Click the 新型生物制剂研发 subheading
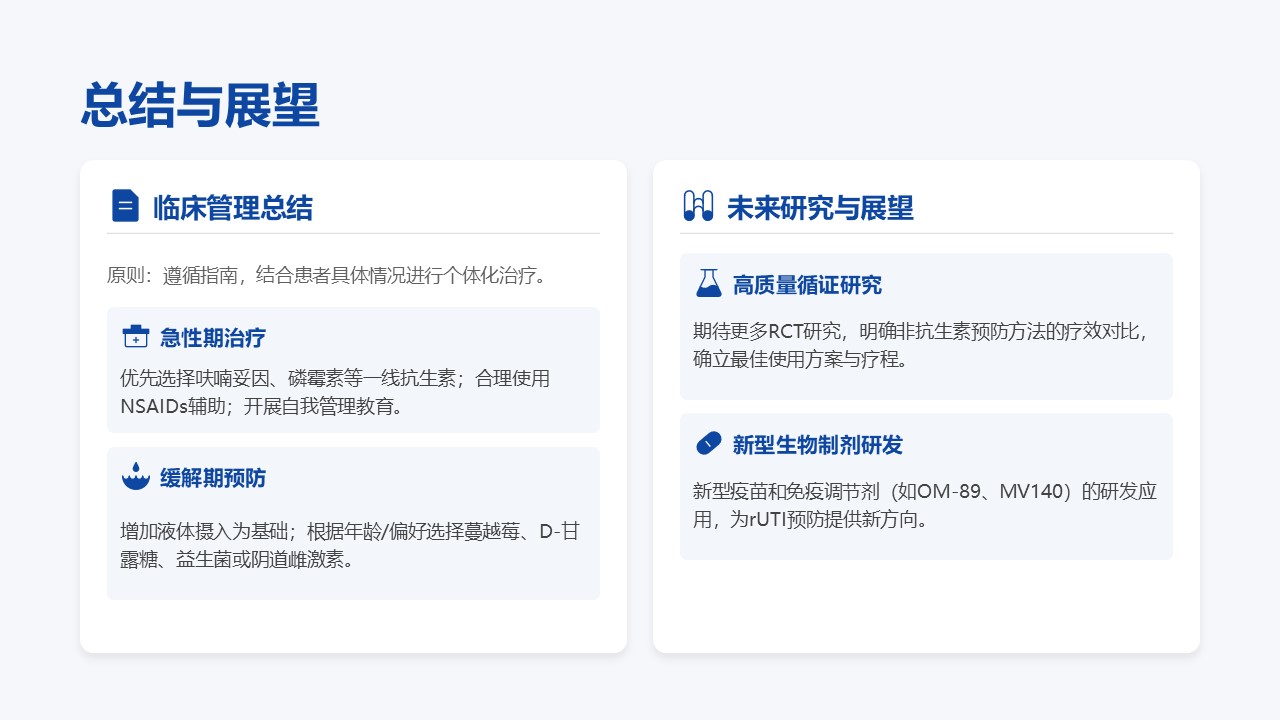 [x=817, y=445]
